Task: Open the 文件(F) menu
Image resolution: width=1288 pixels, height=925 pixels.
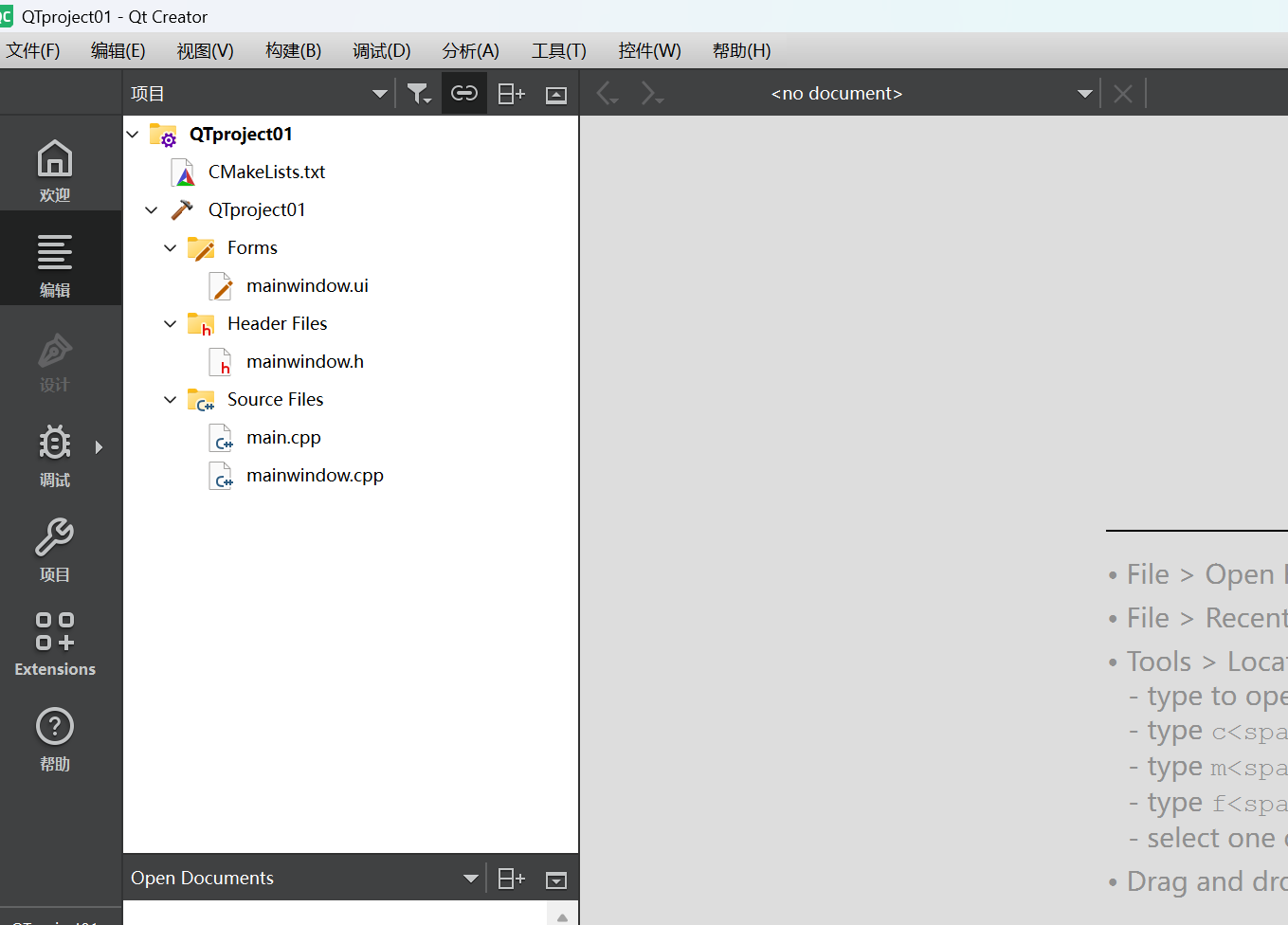Action: (33, 51)
